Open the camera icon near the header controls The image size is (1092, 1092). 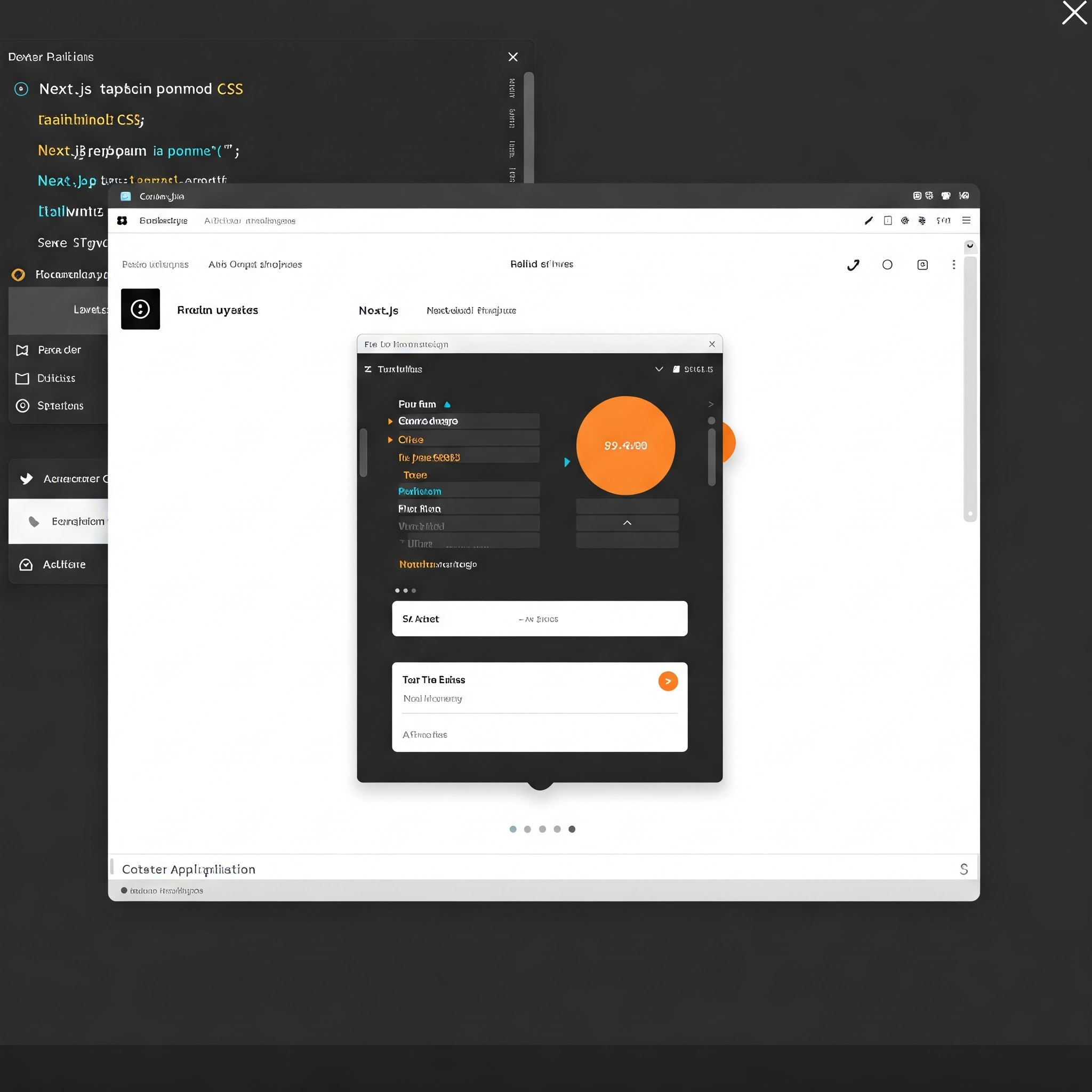tap(923, 264)
